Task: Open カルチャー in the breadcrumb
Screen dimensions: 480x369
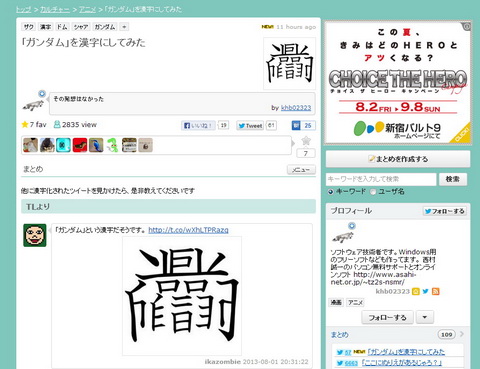Action: (55, 9)
